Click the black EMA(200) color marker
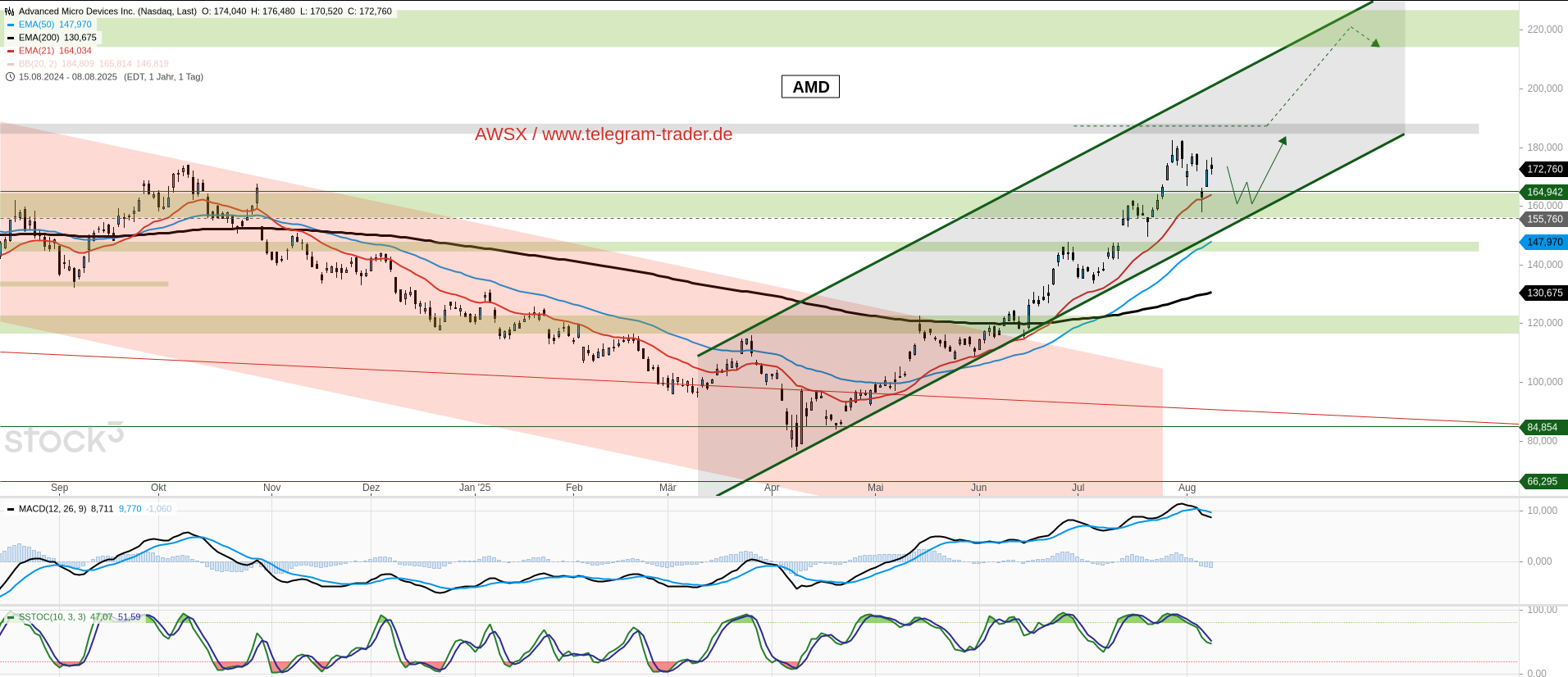This screenshot has height=677, width=1568. coord(11,38)
